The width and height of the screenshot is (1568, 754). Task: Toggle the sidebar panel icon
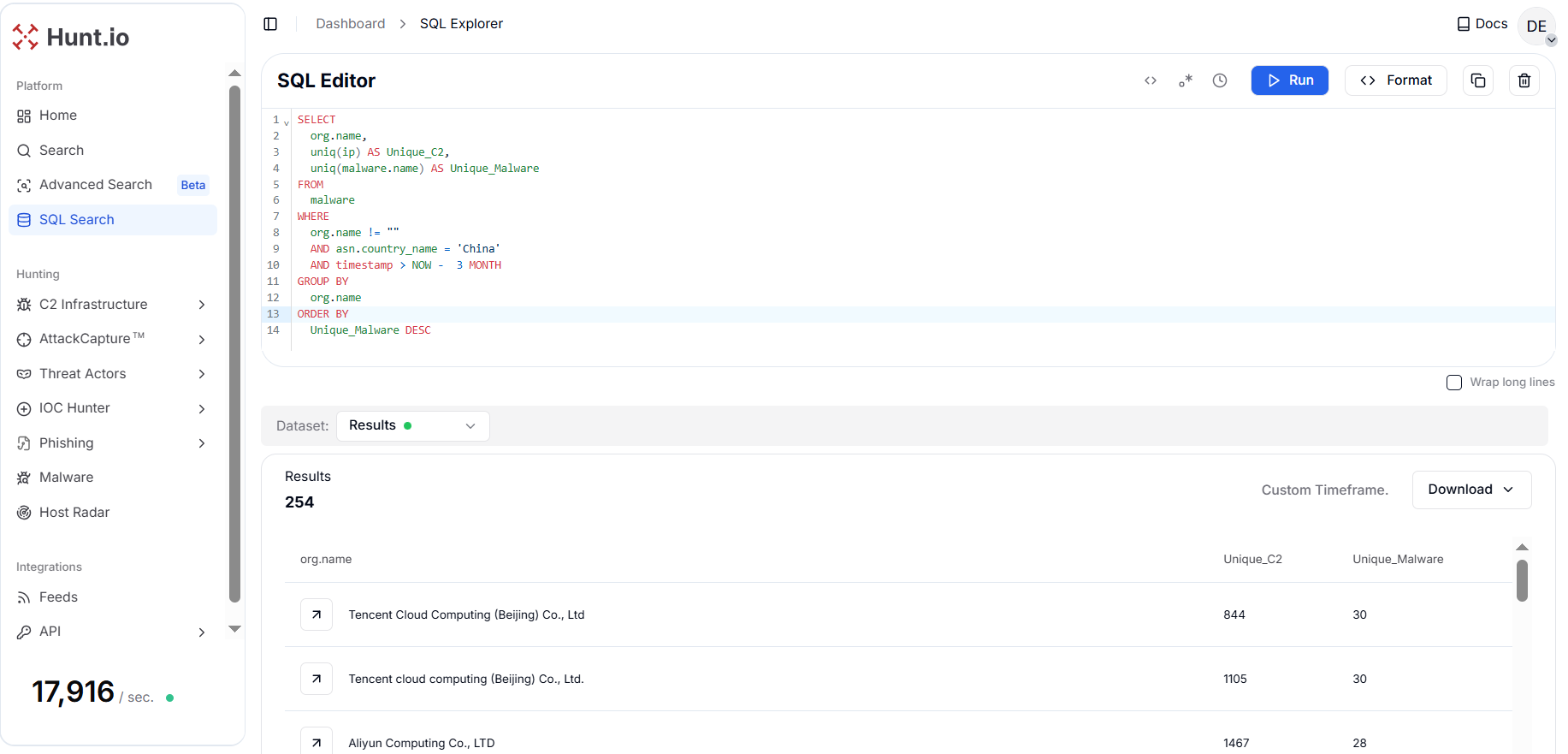(270, 24)
